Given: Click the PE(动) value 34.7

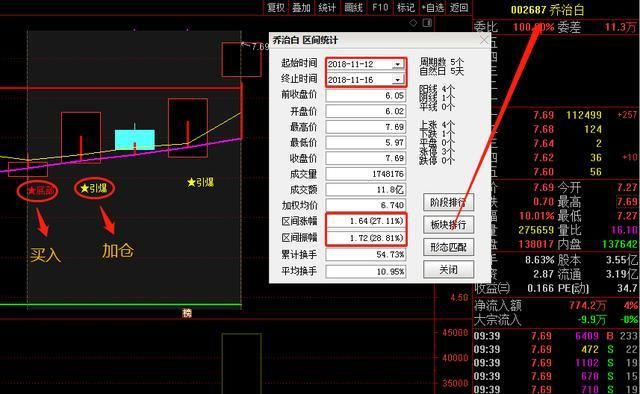Looking at the screenshot, I should pyautogui.click(x=627, y=288).
